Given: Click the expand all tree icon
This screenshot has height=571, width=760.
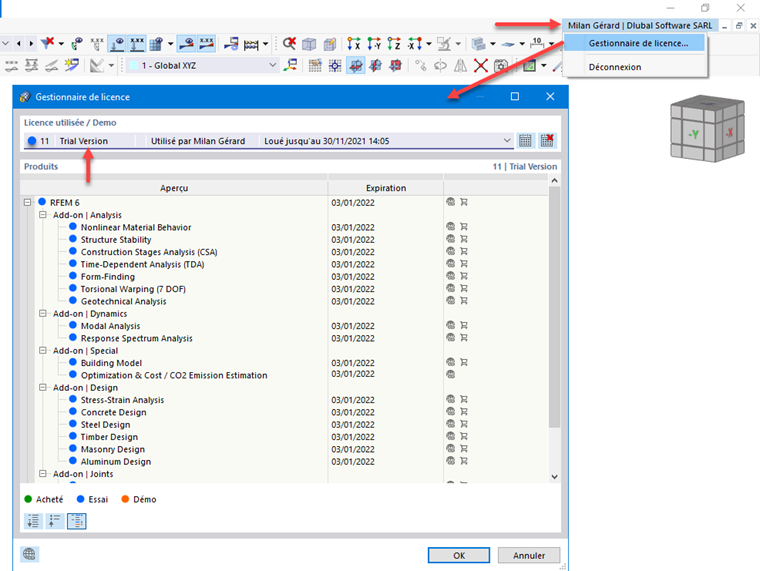Looking at the screenshot, I should point(33,521).
